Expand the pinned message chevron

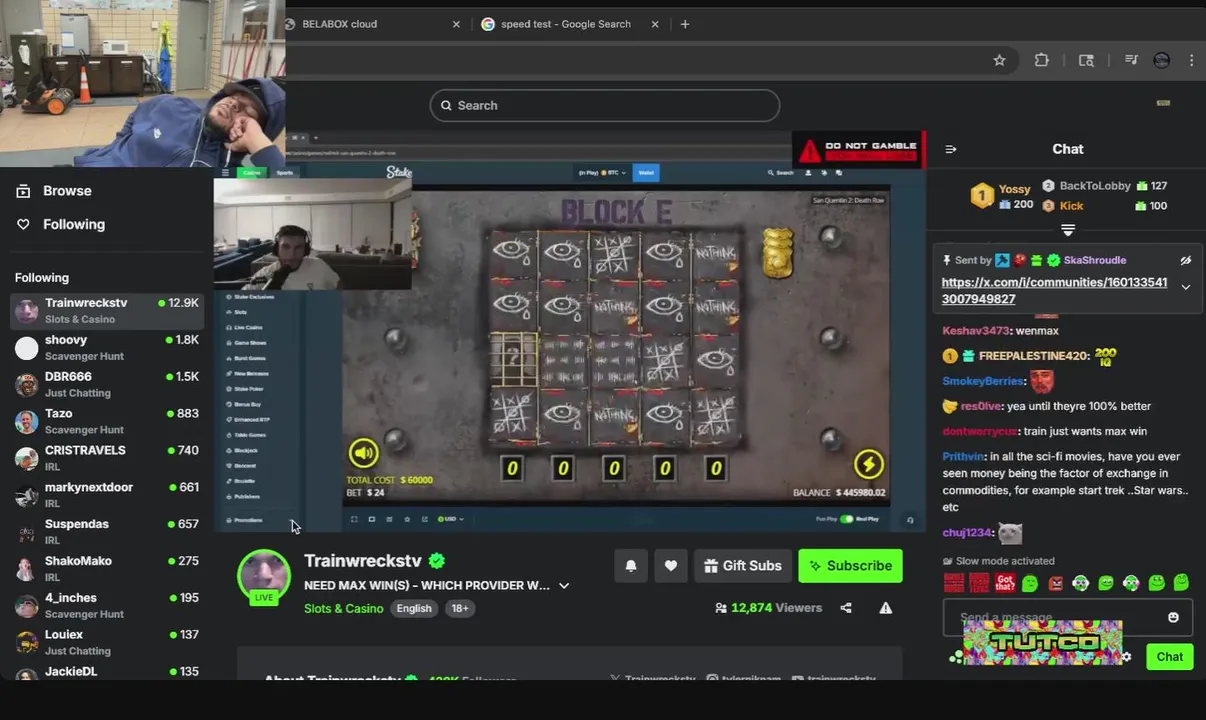[x=1185, y=287]
